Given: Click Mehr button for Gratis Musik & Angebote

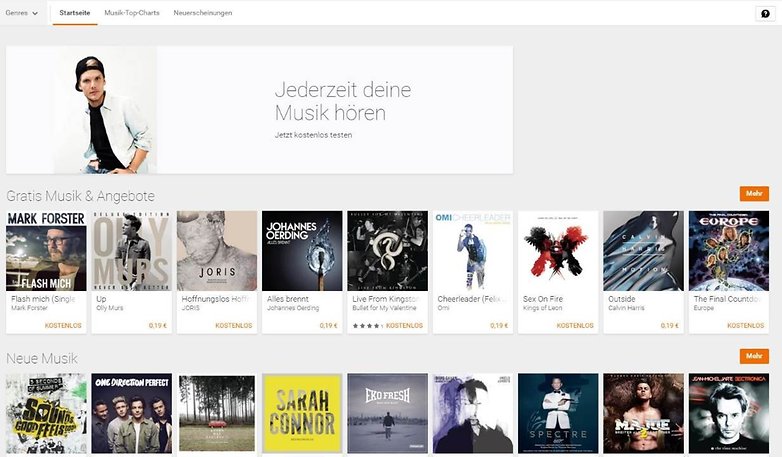Looking at the screenshot, I should pos(754,194).
